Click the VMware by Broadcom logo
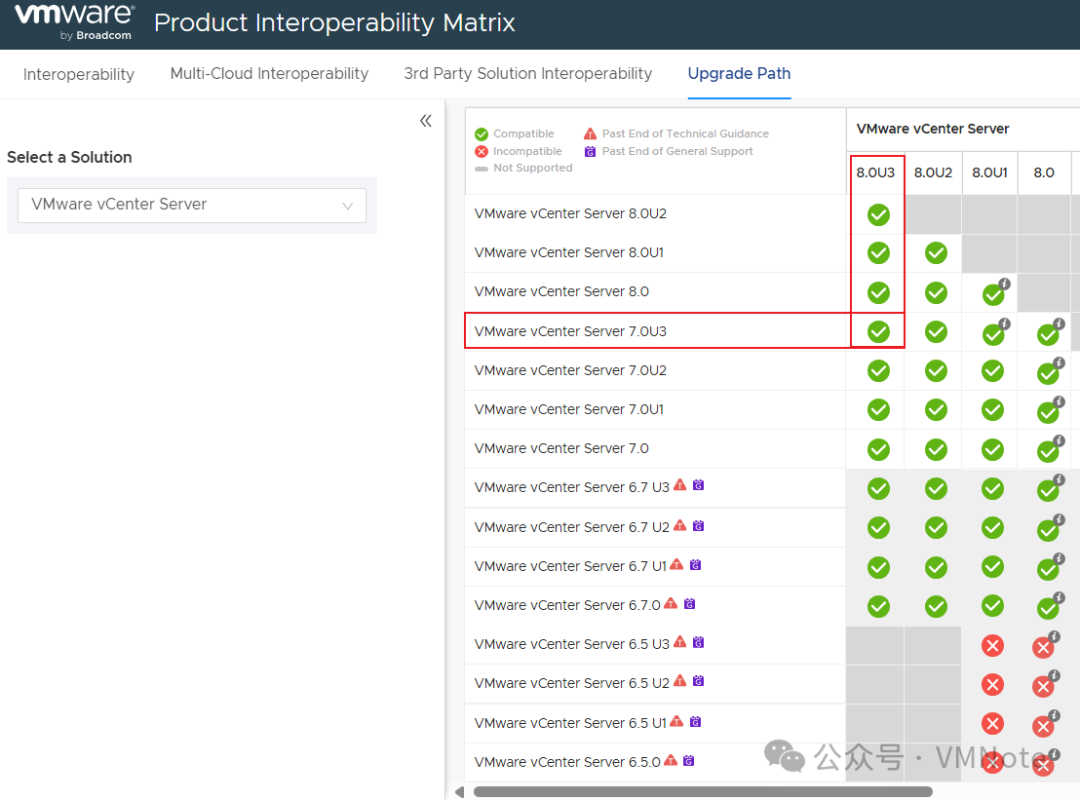Image resolution: width=1080 pixels, height=800 pixels. [74, 22]
